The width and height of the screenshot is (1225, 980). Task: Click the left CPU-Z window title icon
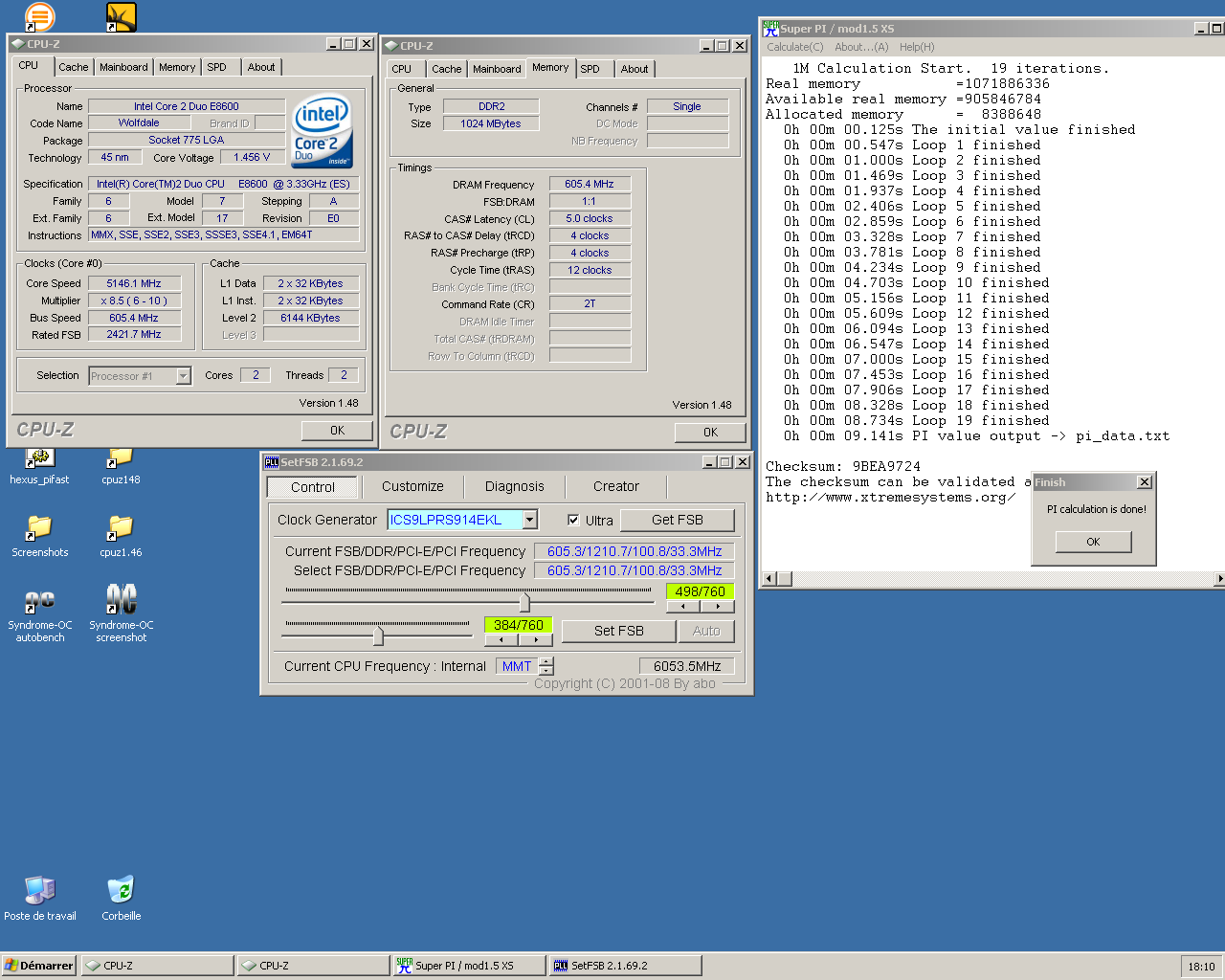click(x=17, y=44)
